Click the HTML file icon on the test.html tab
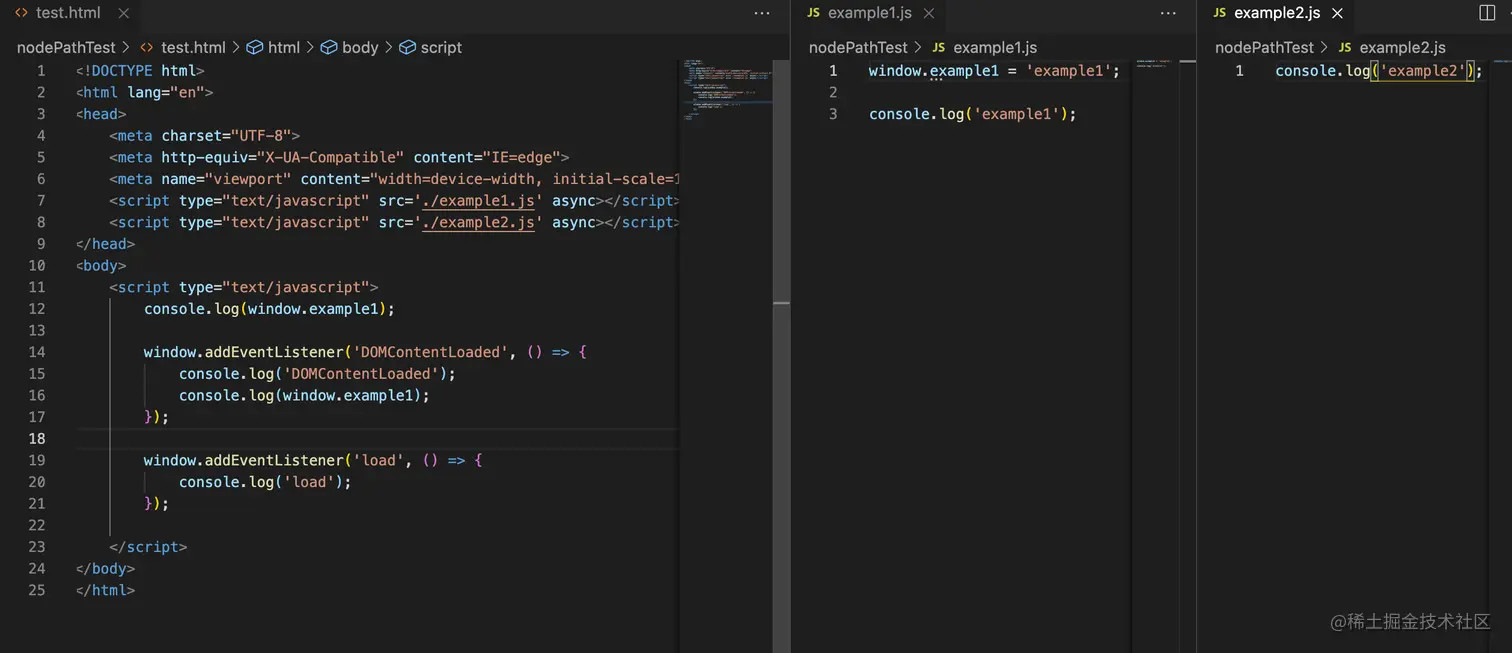1512x653 pixels. pos(21,13)
